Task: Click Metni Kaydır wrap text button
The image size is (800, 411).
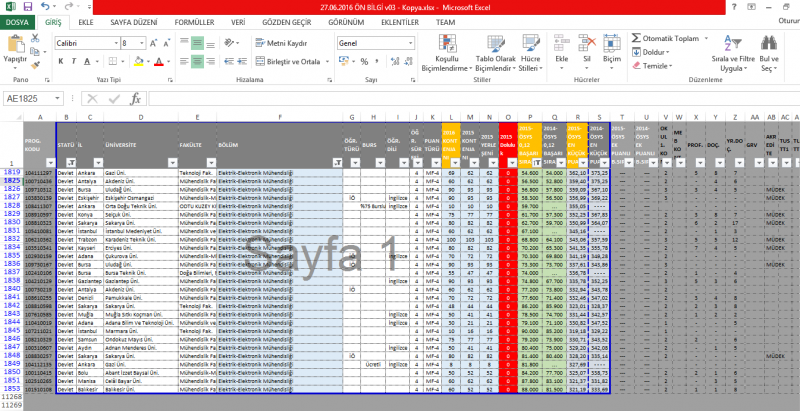Action: [282, 43]
